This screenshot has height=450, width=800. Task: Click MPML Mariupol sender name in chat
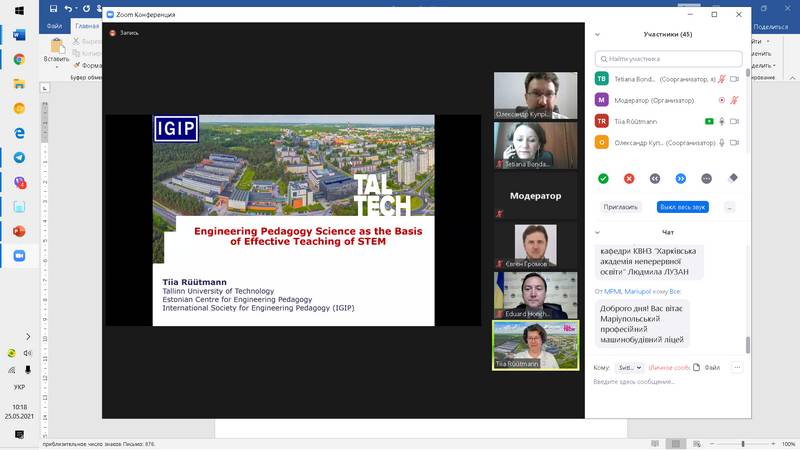click(628, 291)
